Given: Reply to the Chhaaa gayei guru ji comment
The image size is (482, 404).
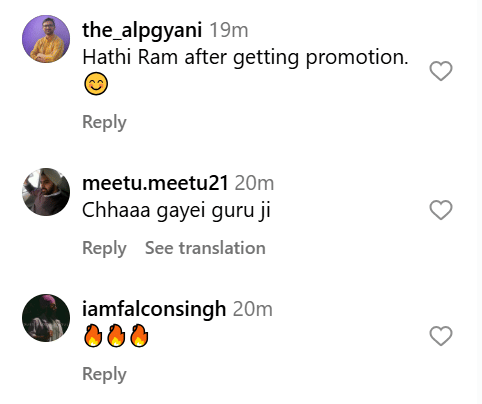Looking at the screenshot, I should click(x=104, y=248).
